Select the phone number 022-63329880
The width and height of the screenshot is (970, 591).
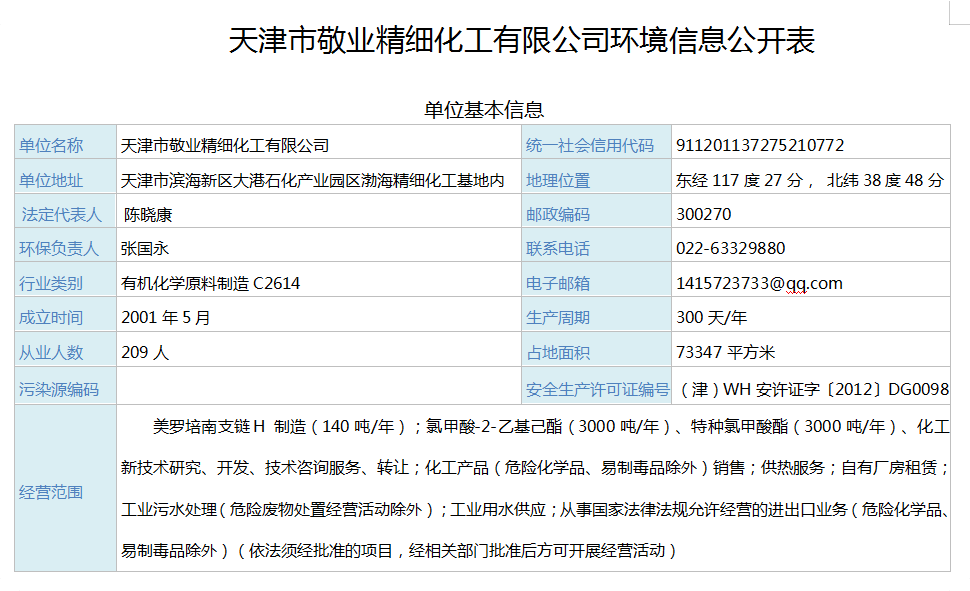731,248
